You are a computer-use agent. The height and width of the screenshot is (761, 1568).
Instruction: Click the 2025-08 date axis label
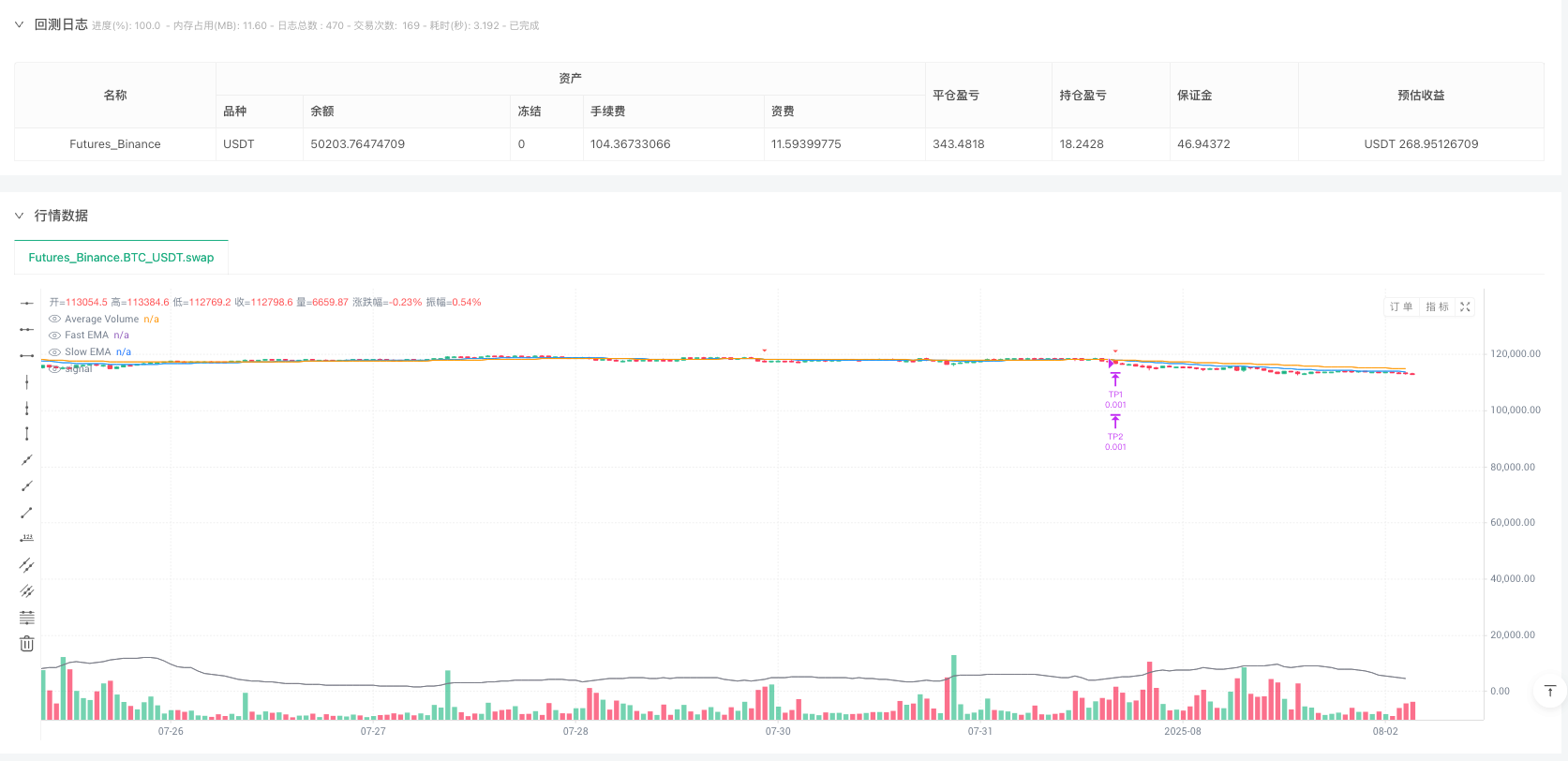coord(1183,731)
